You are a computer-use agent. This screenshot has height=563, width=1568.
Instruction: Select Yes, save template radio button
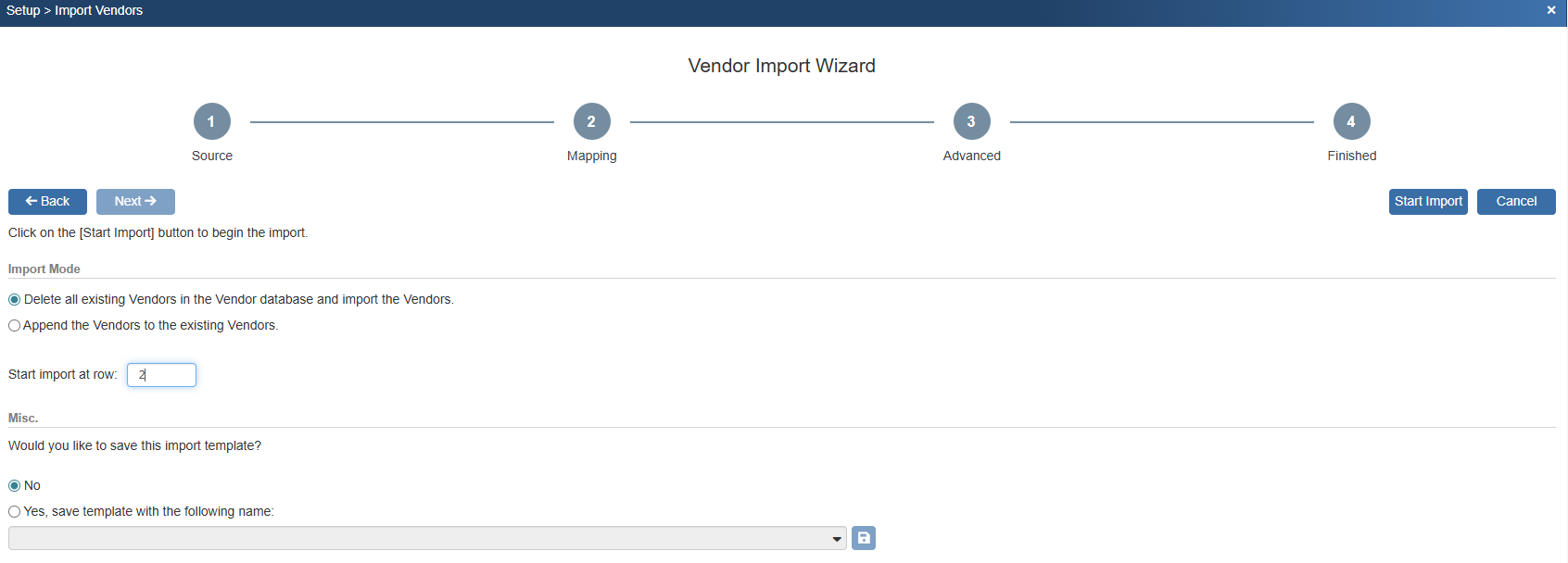click(15, 512)
